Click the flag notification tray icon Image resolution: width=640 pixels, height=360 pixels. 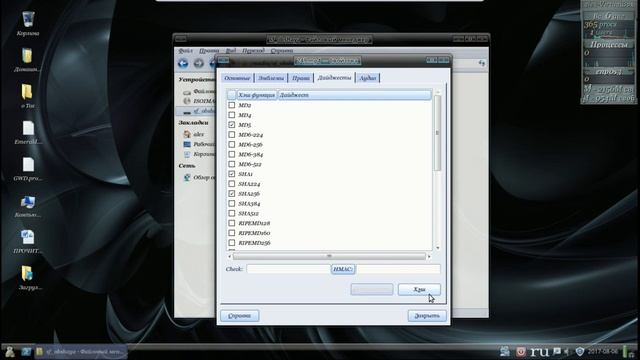point(557,351)
